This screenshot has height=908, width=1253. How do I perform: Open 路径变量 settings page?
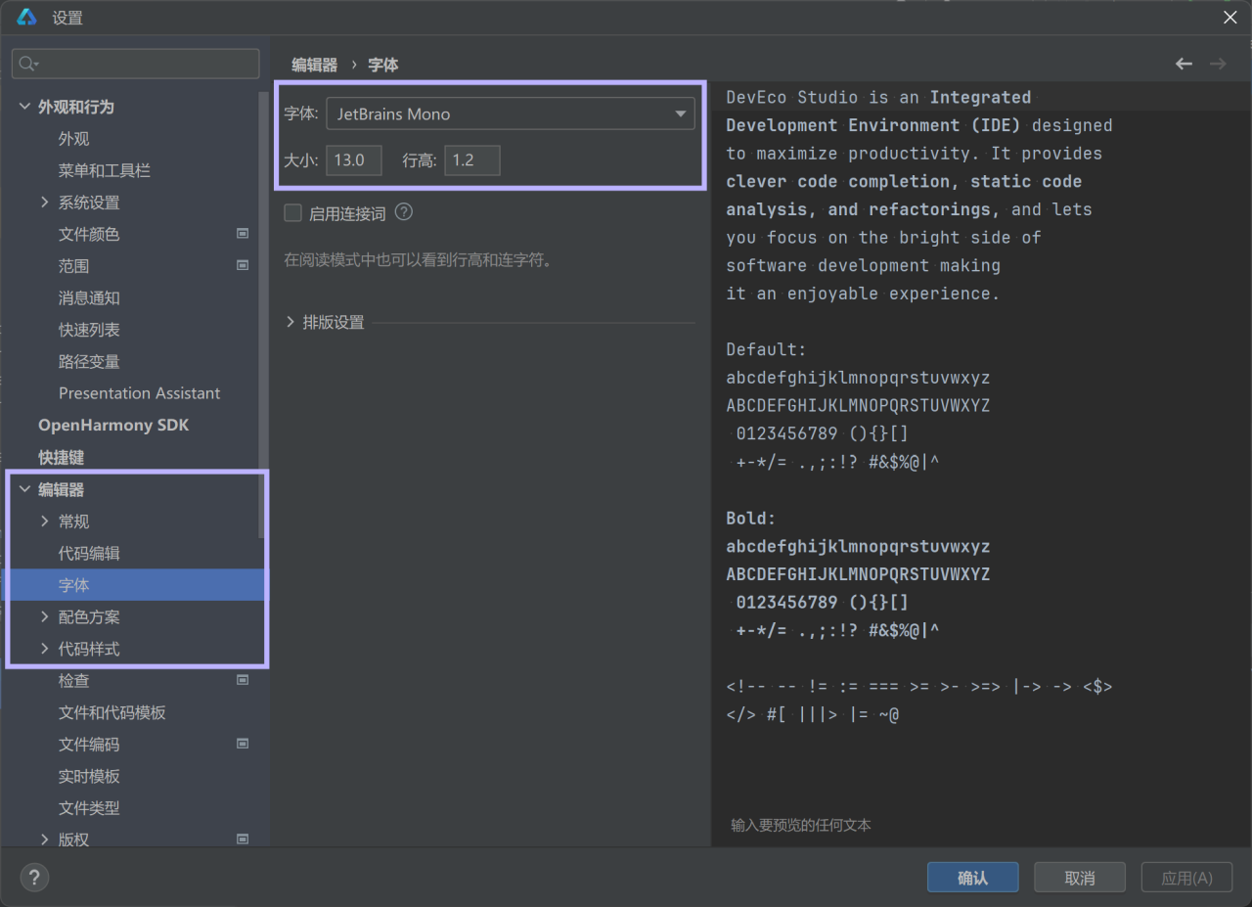tap(89, 362)
